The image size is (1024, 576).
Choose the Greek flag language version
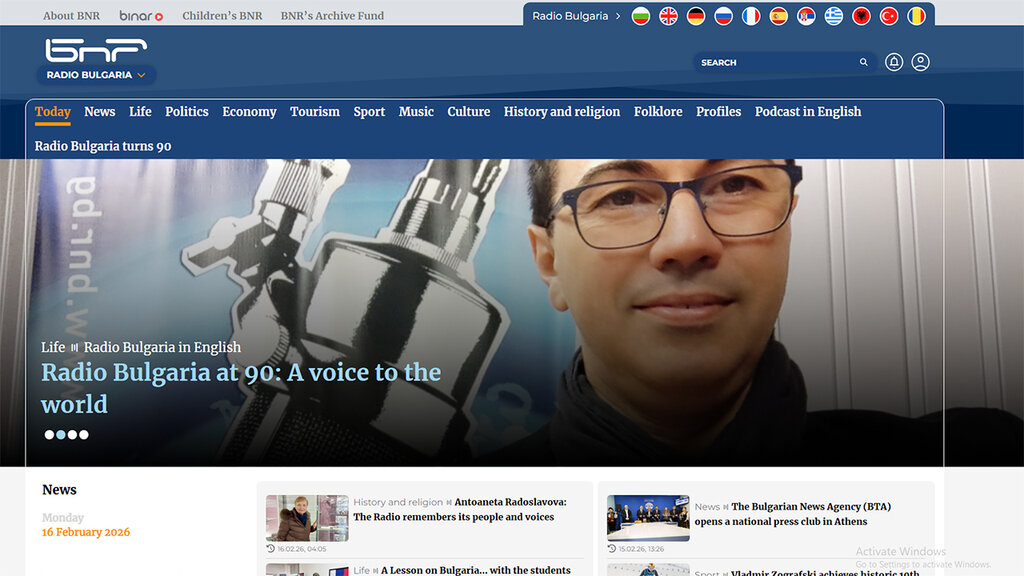pos(833,16)
